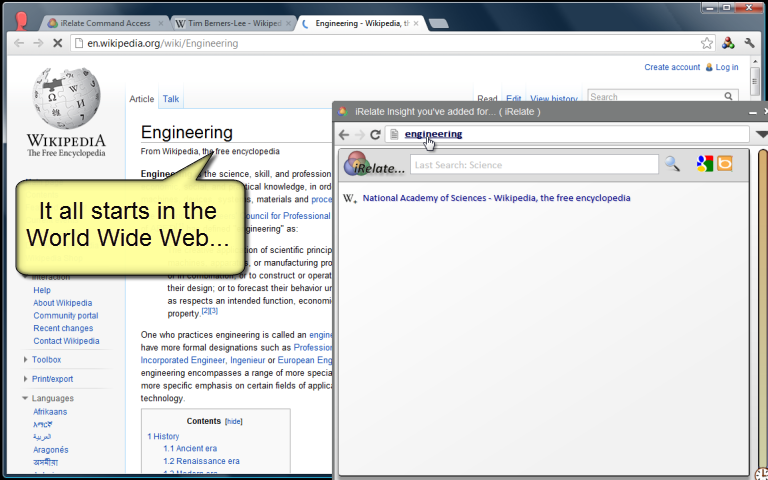Click the Chrome Back arrow button

coord(19,43)
